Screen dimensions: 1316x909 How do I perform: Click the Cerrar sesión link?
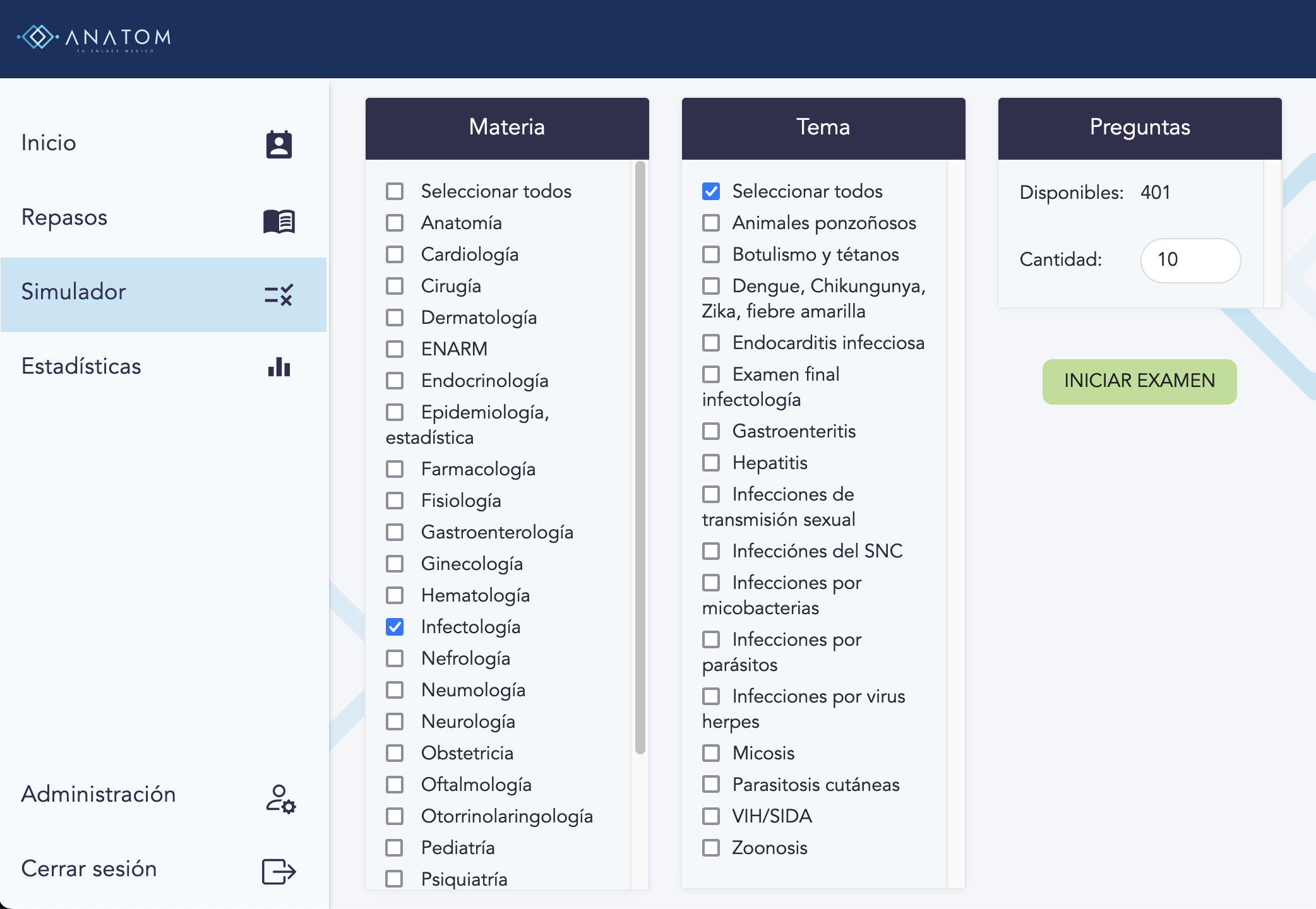pos(89,869)
